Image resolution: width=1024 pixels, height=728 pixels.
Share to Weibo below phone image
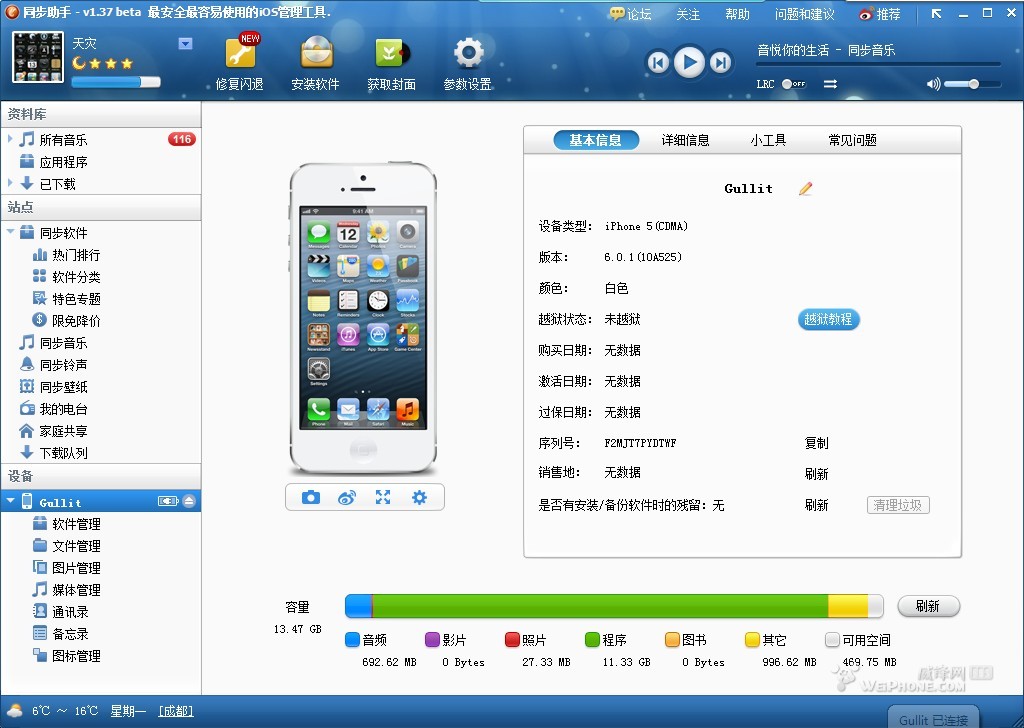click(x=347, y=498)
